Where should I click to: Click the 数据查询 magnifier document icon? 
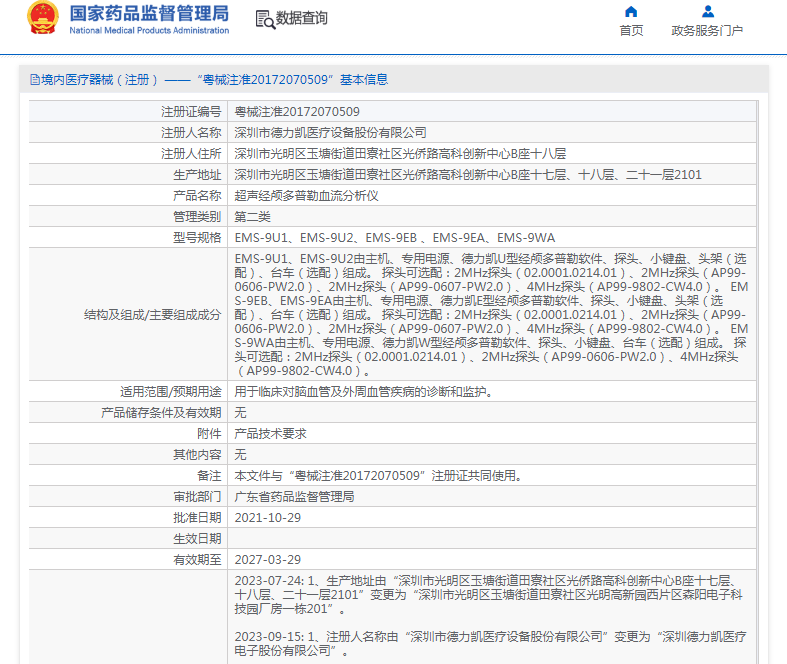click(x=264, y=19)
